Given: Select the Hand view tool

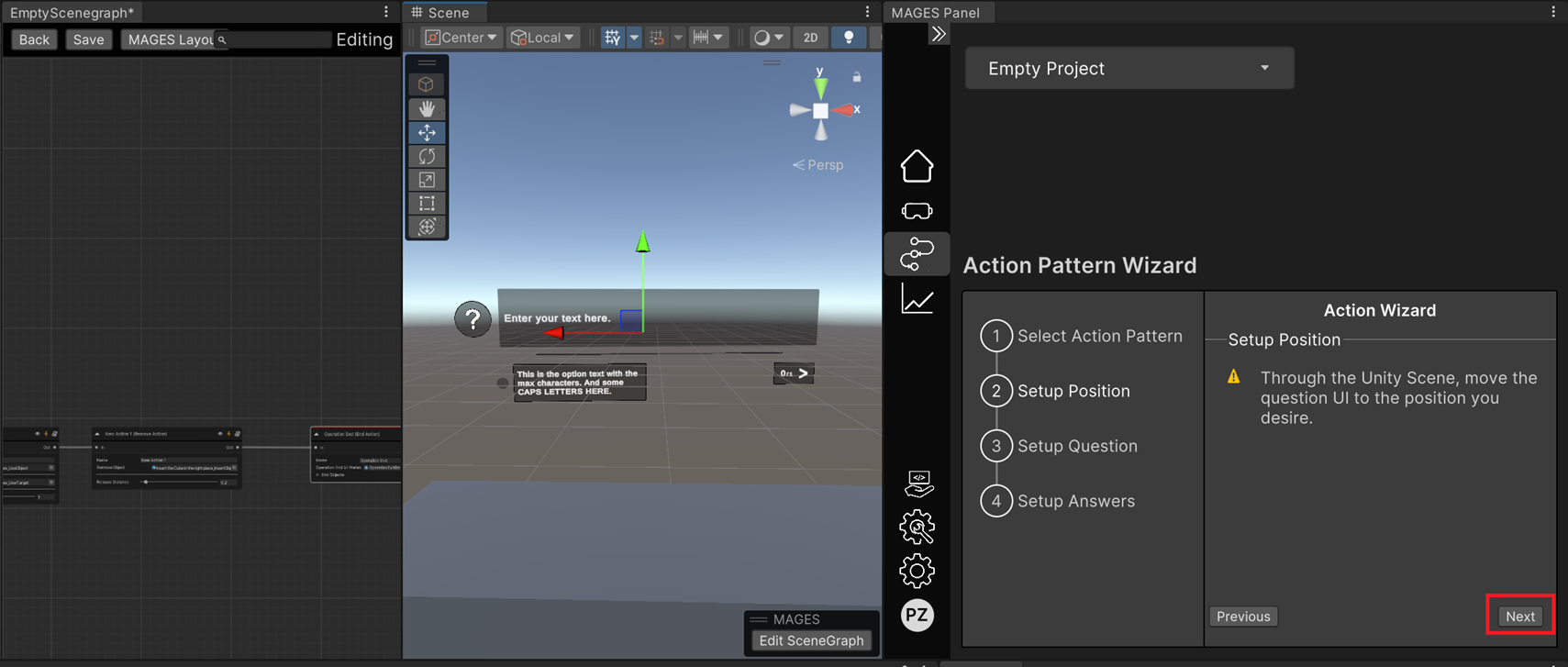Looking at the screenshot, I should [427, 108].
